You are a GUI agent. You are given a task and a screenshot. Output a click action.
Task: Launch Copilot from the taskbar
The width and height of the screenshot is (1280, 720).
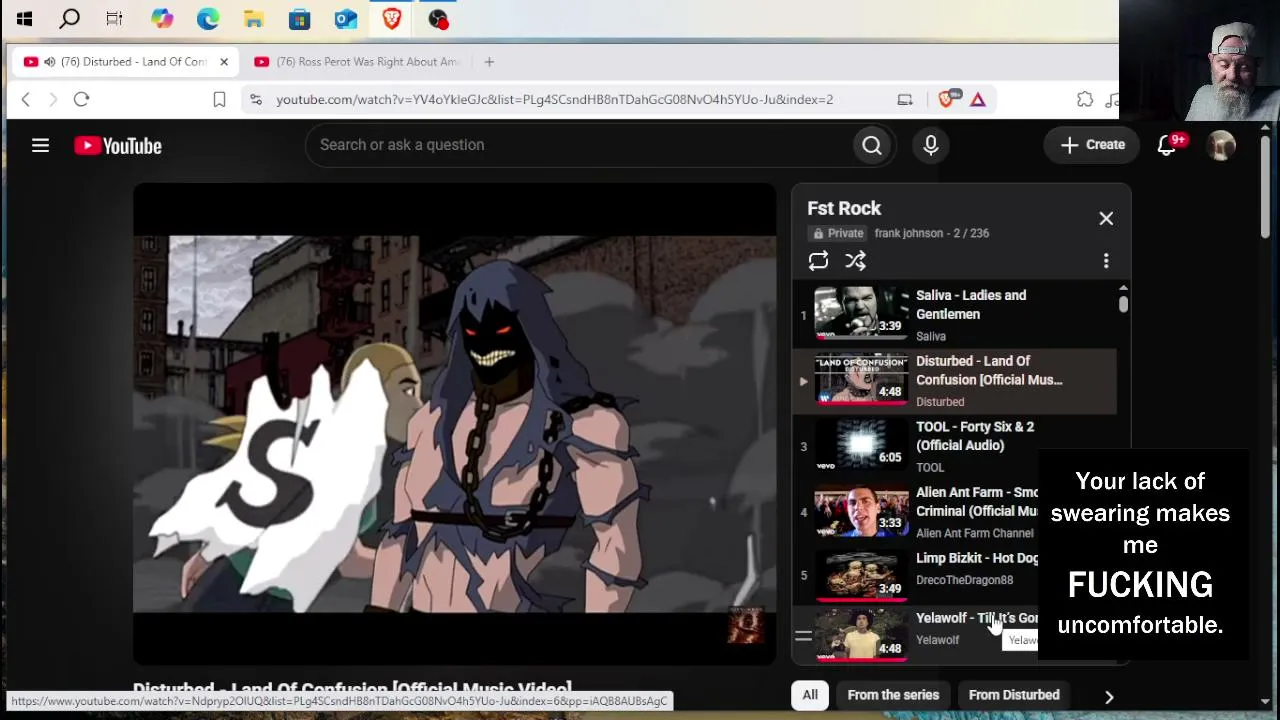[x=161, y=18]
